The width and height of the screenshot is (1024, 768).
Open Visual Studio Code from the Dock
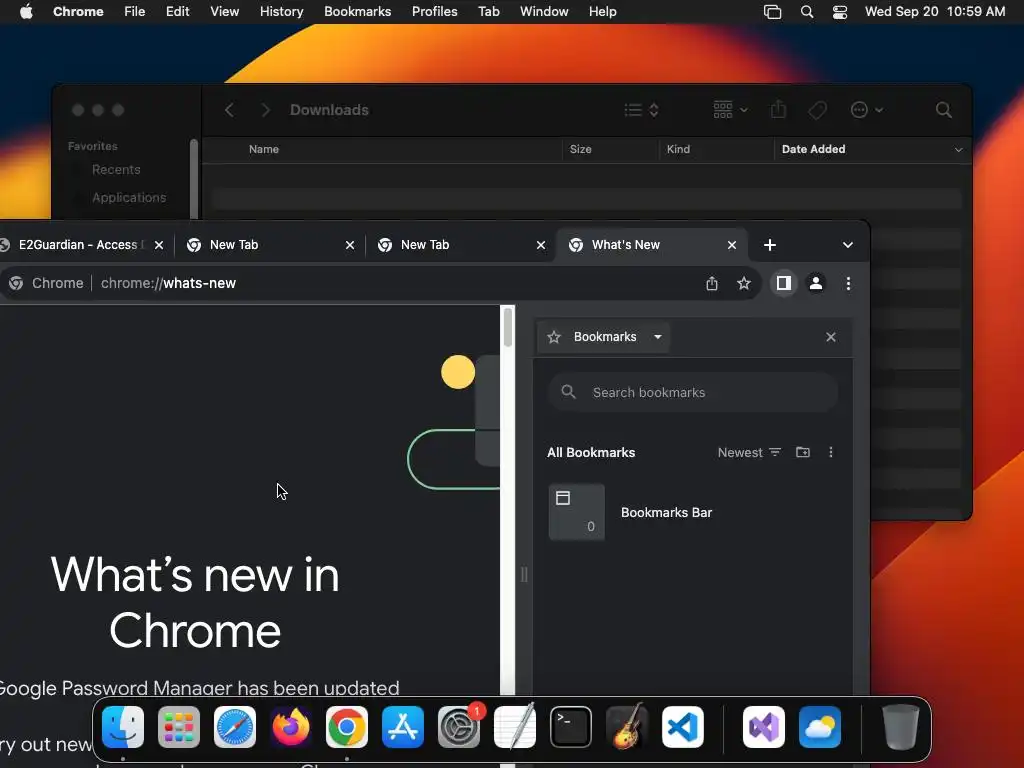(682, 727)
